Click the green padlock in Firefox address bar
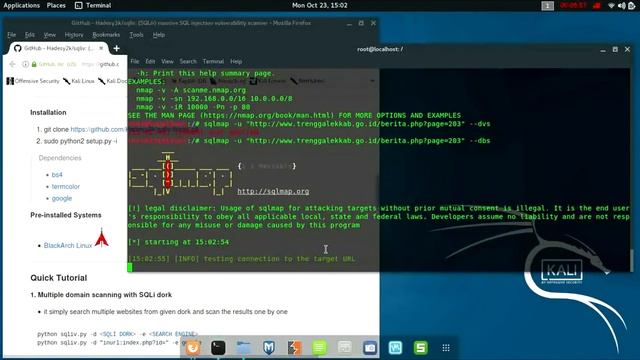 click(x=34, y=64)
